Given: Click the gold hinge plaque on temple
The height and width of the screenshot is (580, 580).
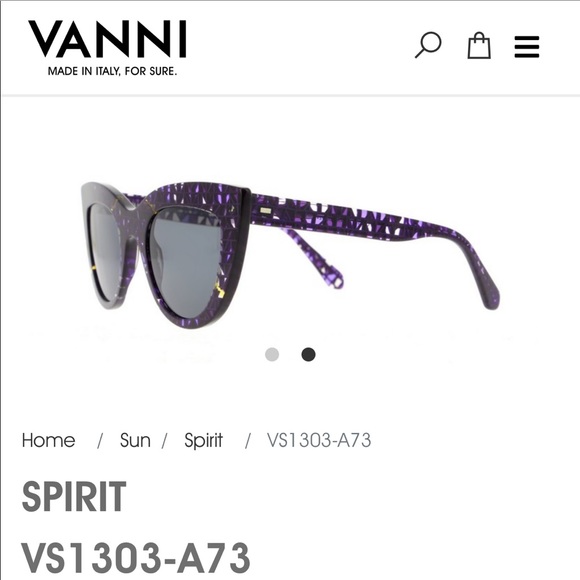Looking at the screenshot, I should 265,210.
